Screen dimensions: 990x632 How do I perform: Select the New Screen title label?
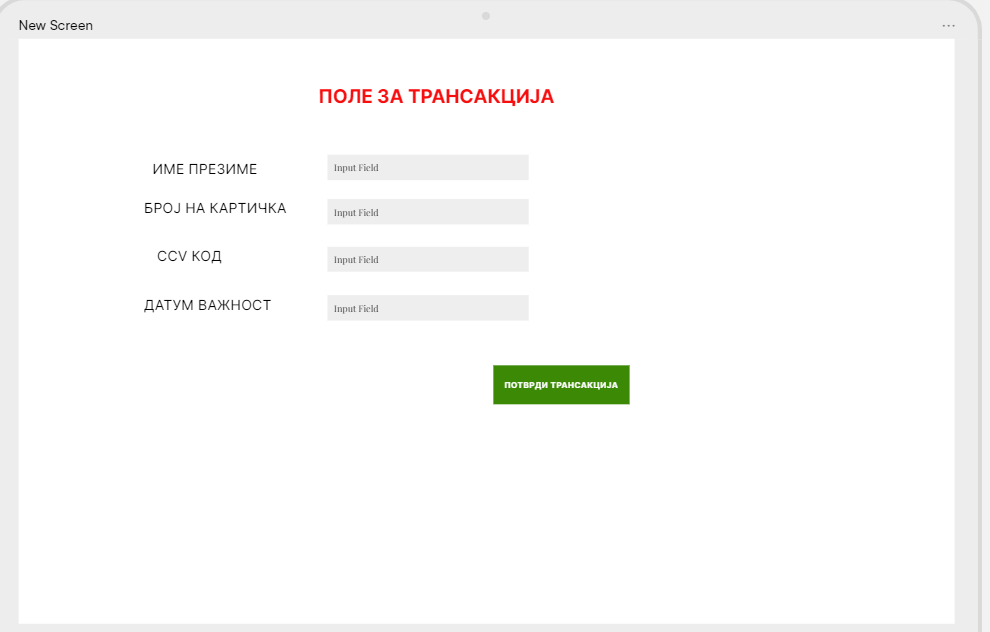point(56,25)
